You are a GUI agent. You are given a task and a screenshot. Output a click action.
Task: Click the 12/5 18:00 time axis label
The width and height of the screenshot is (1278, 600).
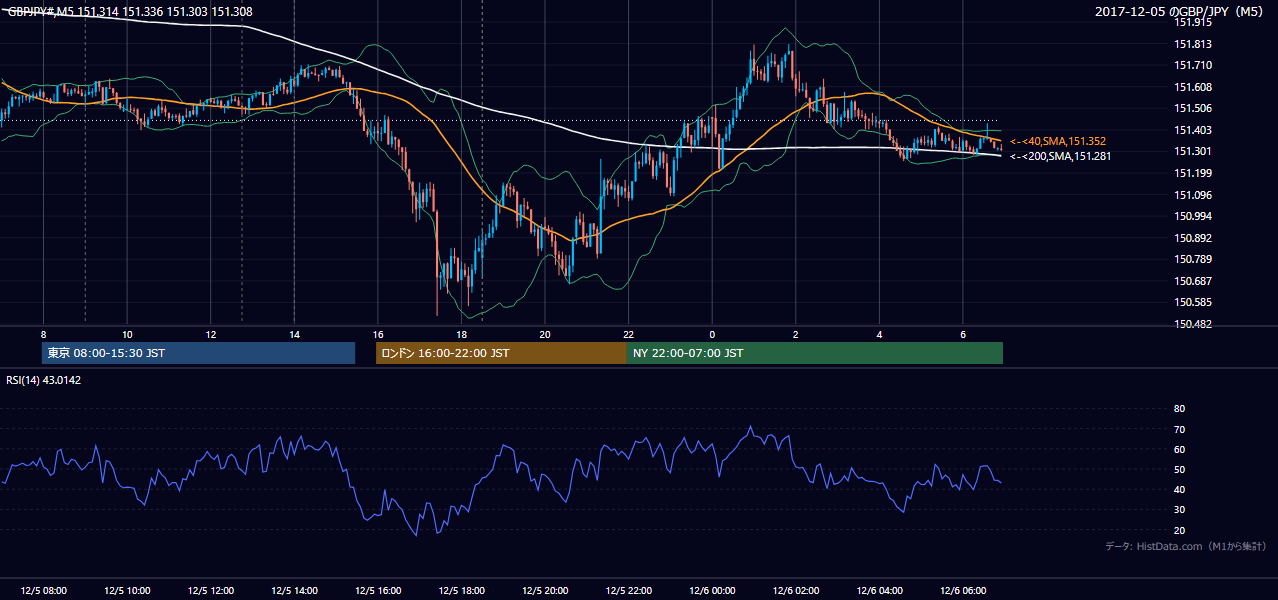[x=461, y=591]
